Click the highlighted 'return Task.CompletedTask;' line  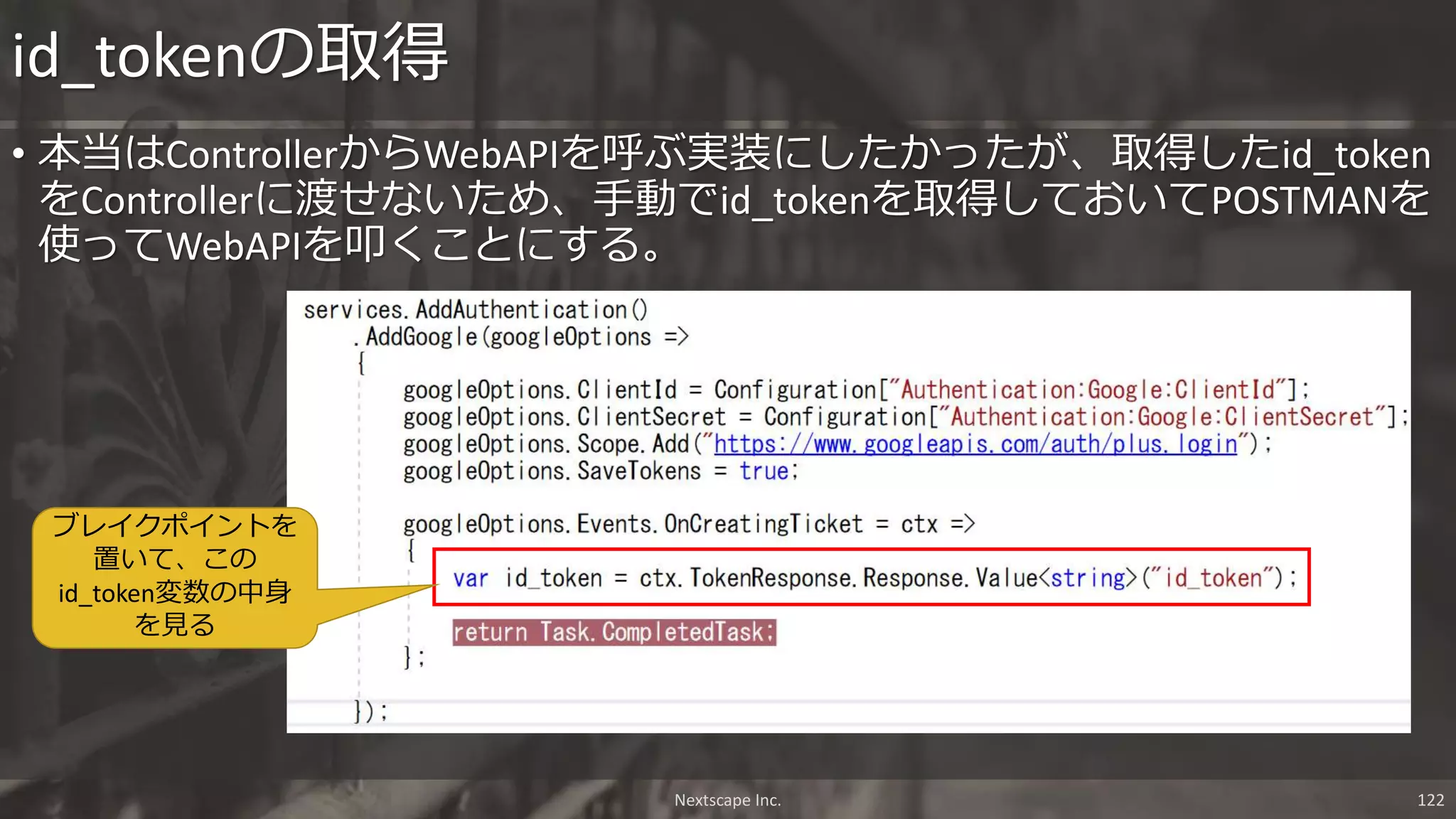[614, 632]
